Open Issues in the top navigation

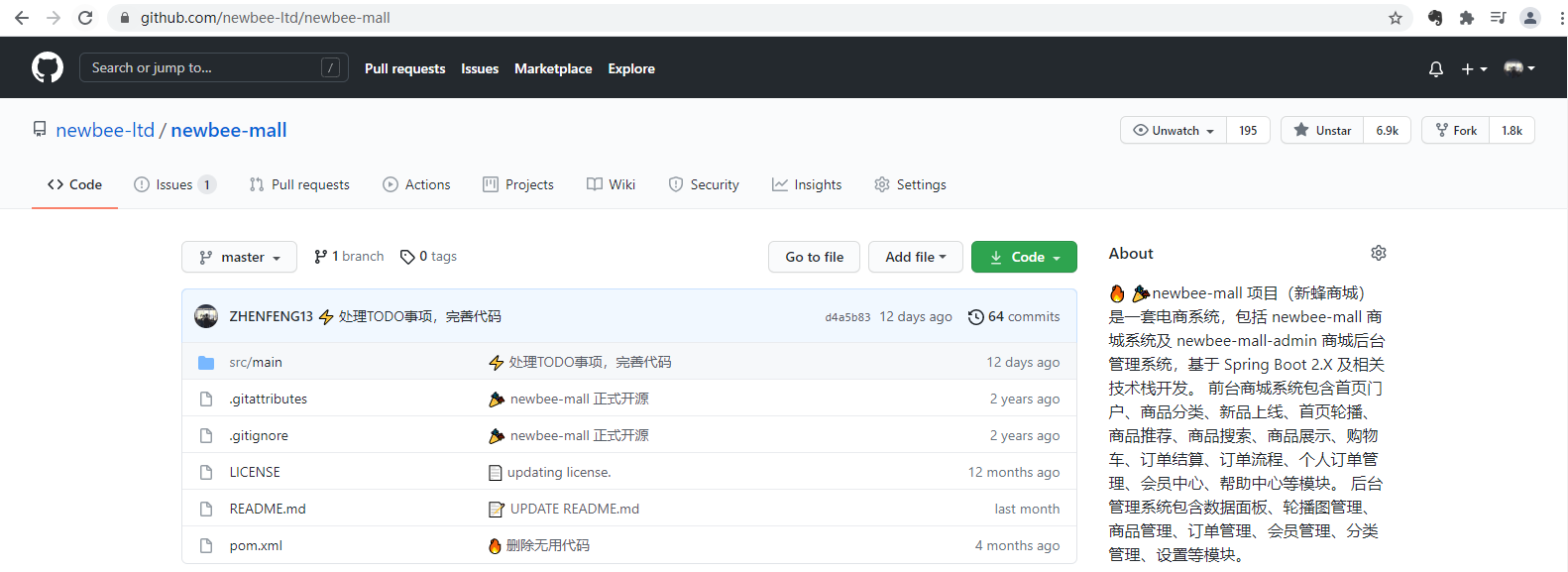(x=480, y=68)
